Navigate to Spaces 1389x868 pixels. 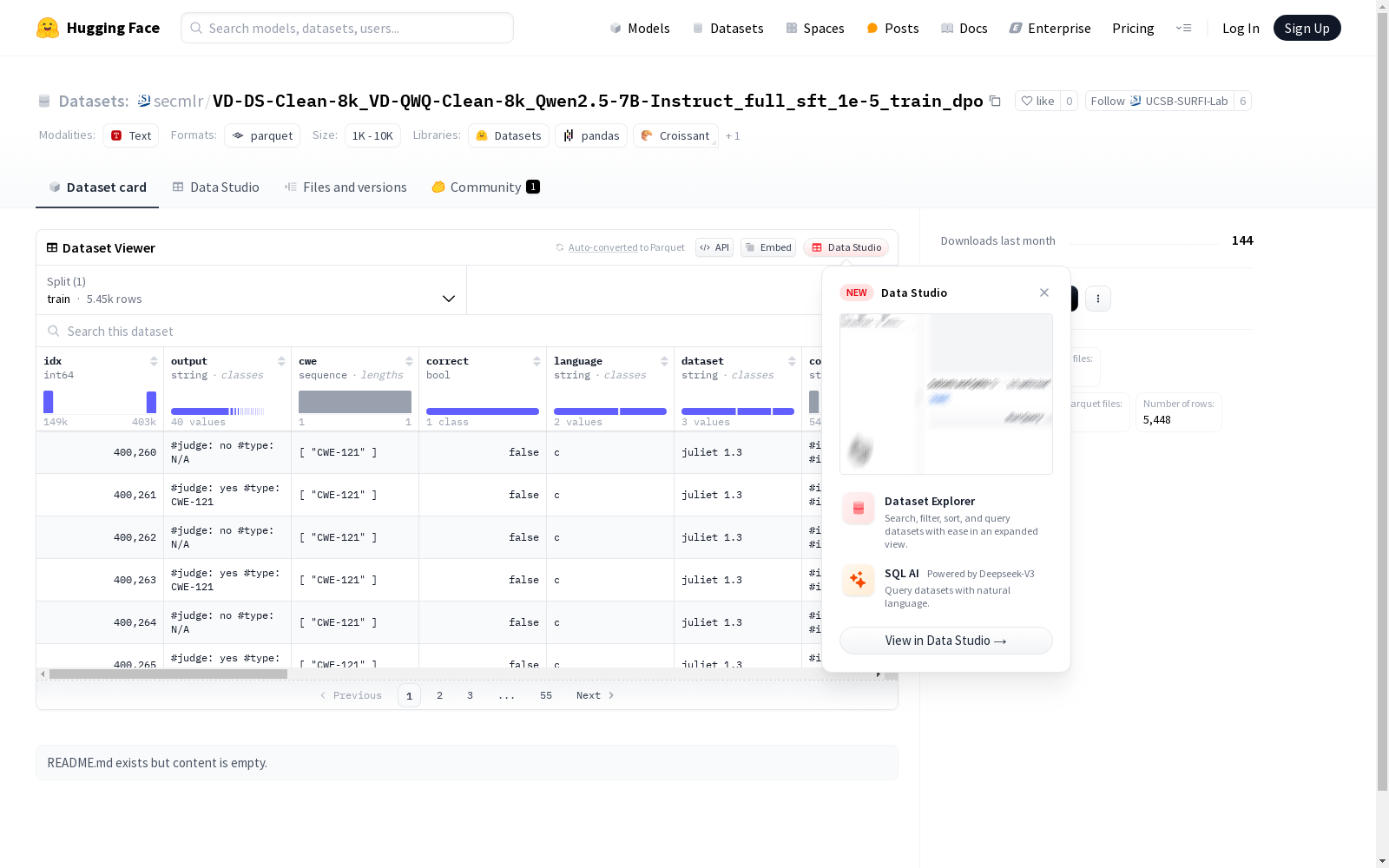coord(815,28)
